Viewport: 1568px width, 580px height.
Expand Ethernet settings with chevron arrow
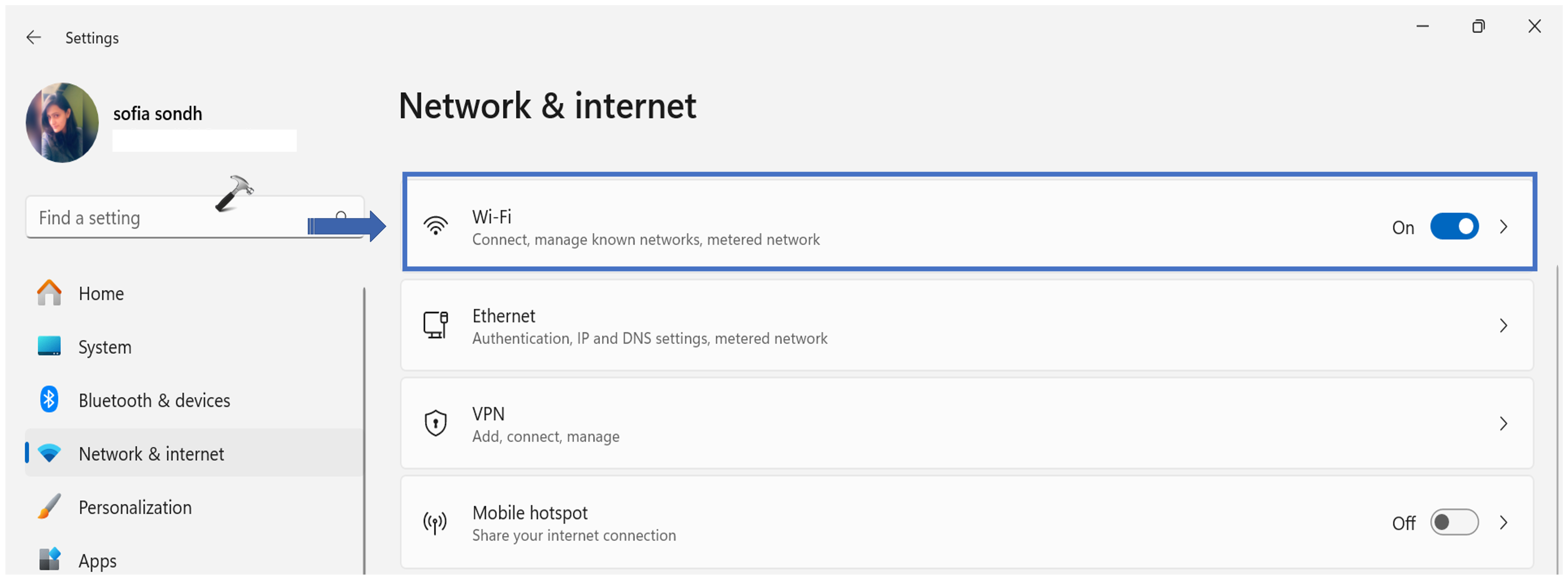(x=1503, y=326)
